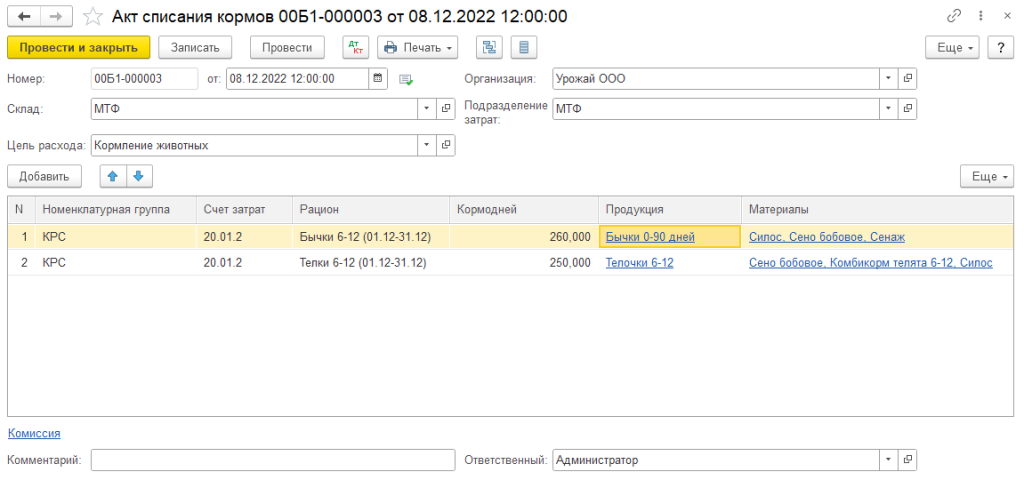Open the Ответственный dropdown list

pyautogui.click(x=888, y=459)
